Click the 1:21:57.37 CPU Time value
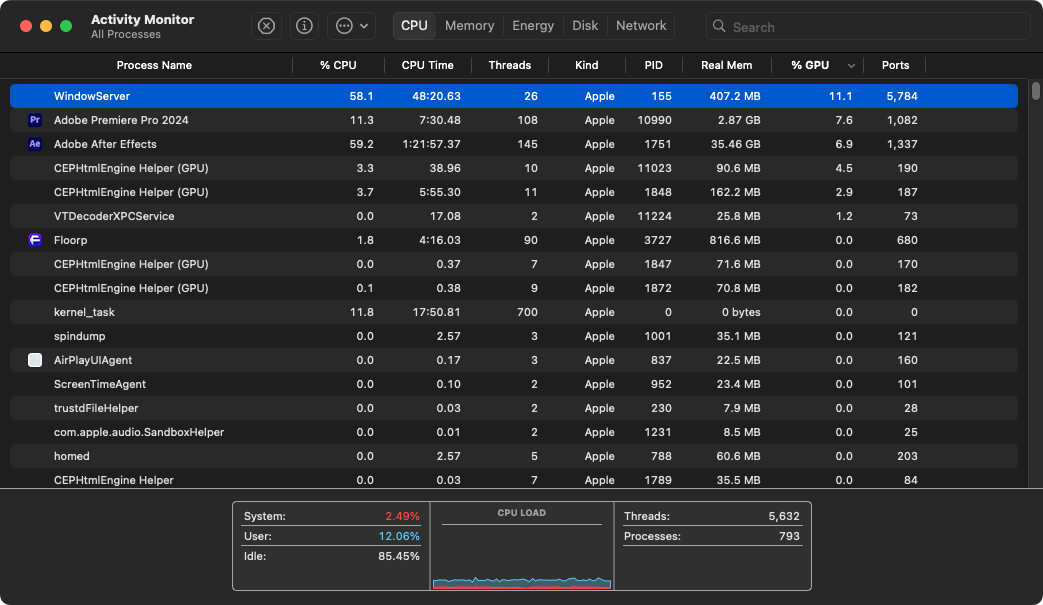The image size is (1043, 605). pyautogui.click(x=431, y=144)
